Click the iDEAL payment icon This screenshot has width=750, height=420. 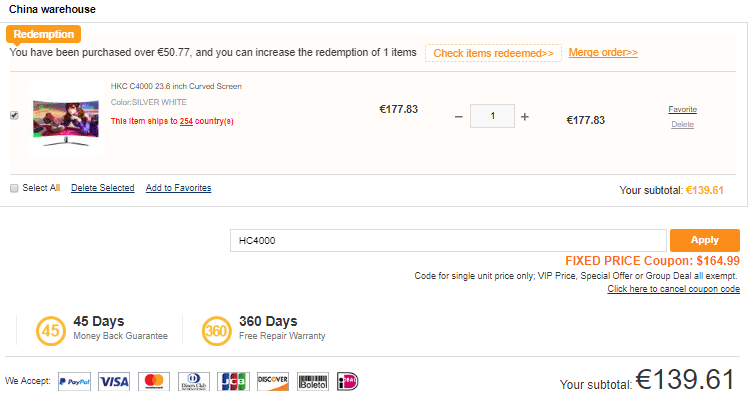click(x=347, y=381)
